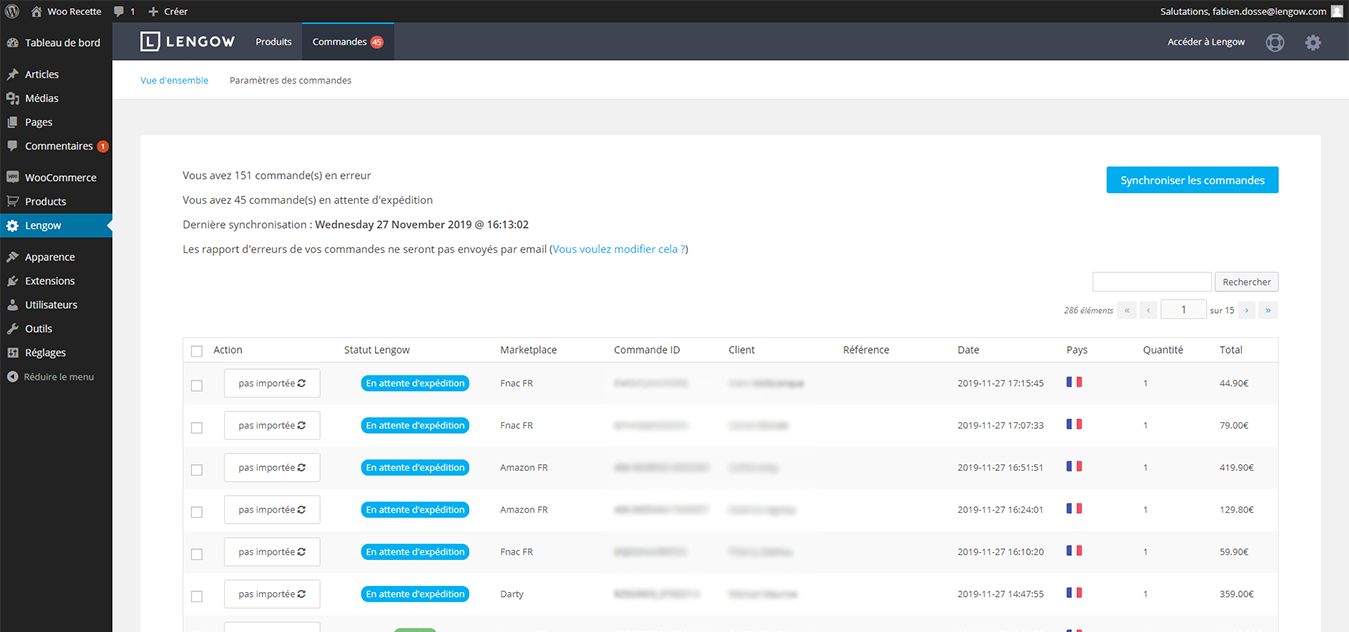Open the Lengow settings gear icon
This screenshot has width=1349, height=632.
click(x=1313, y=43)
